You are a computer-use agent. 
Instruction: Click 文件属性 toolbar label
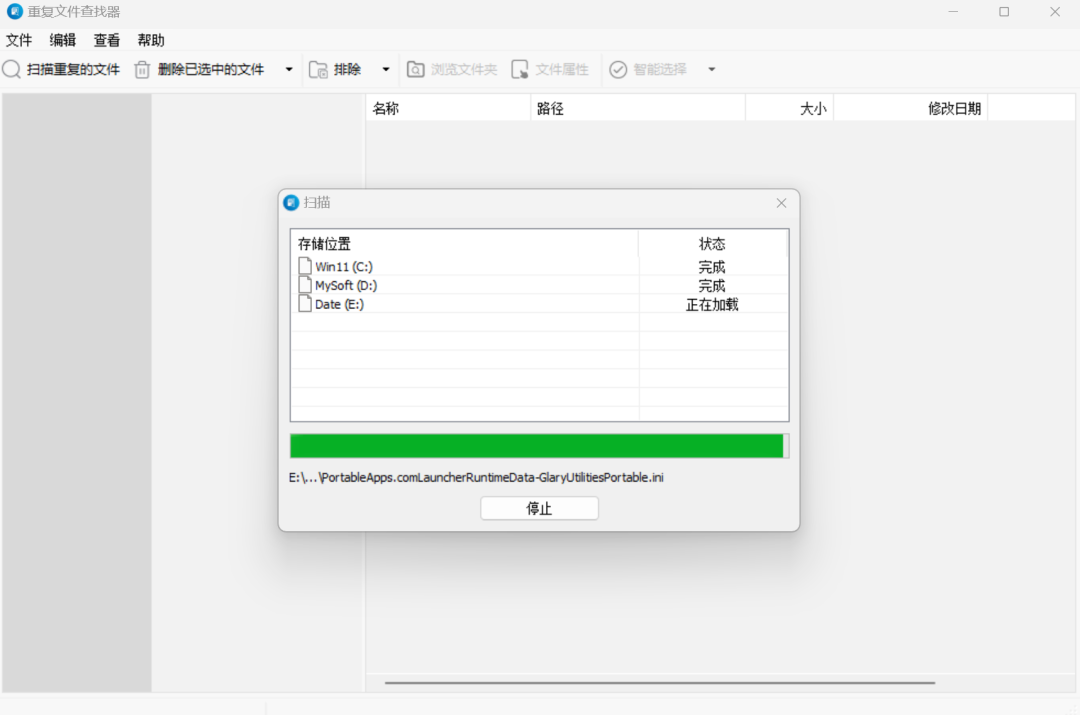562,70
